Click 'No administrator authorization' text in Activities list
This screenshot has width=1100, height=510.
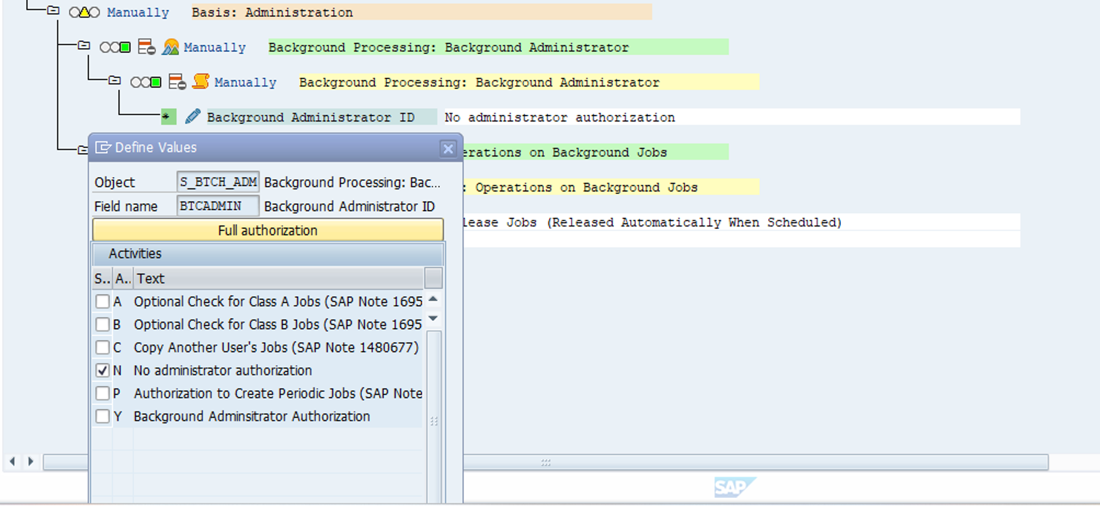tap(223, 370)
